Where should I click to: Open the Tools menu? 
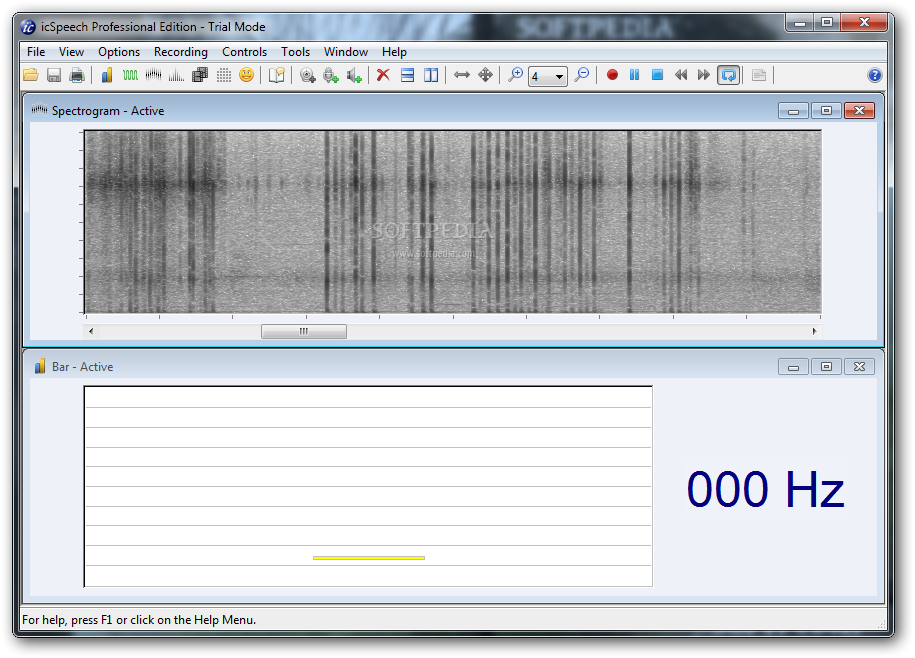(x=295, y=52)
